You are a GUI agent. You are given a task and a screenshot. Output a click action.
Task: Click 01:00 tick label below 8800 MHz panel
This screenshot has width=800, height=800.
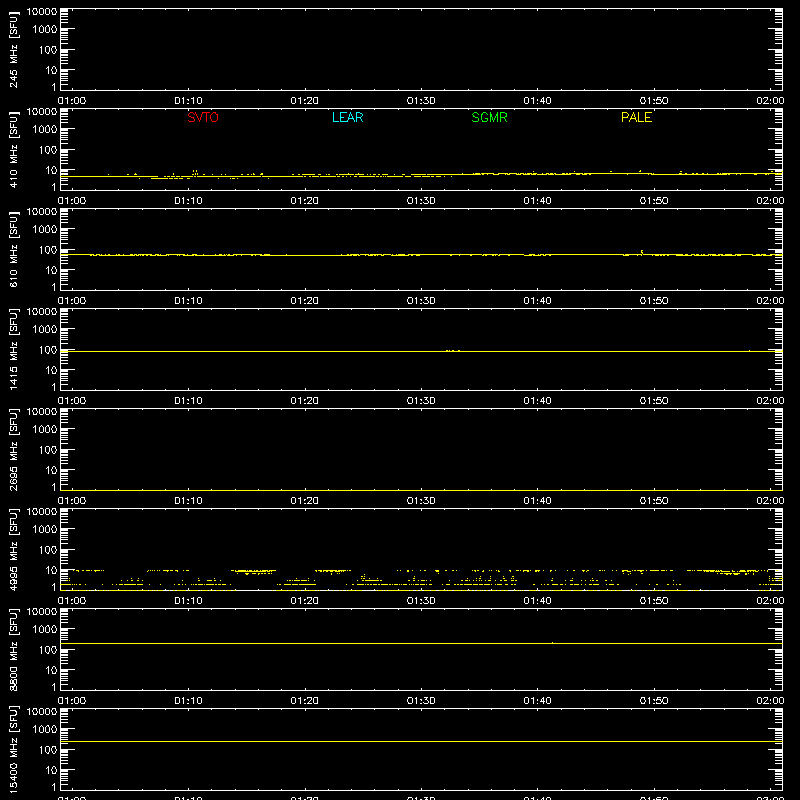(72, 701)
